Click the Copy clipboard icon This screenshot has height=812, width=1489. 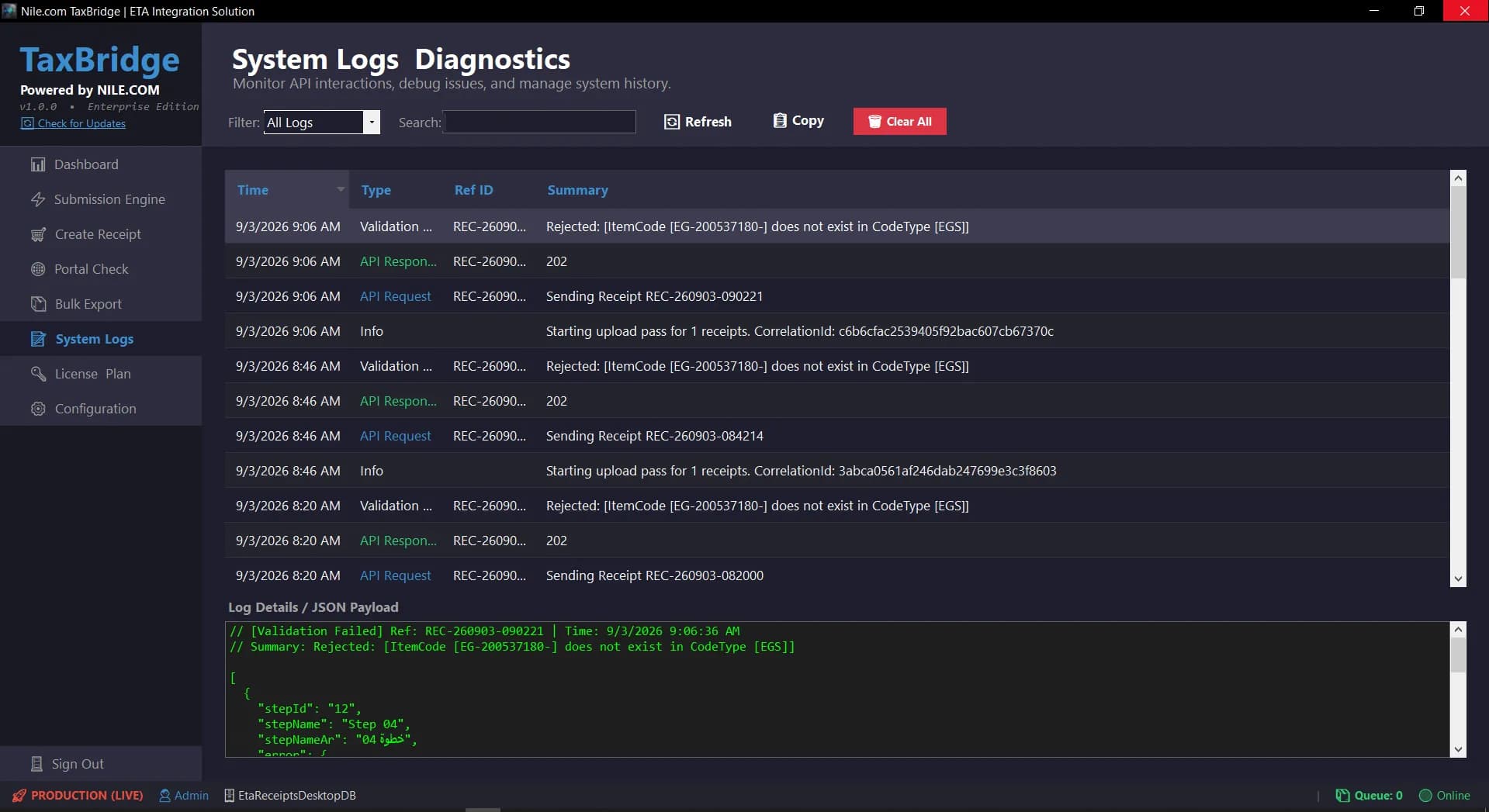pos(780,120)
